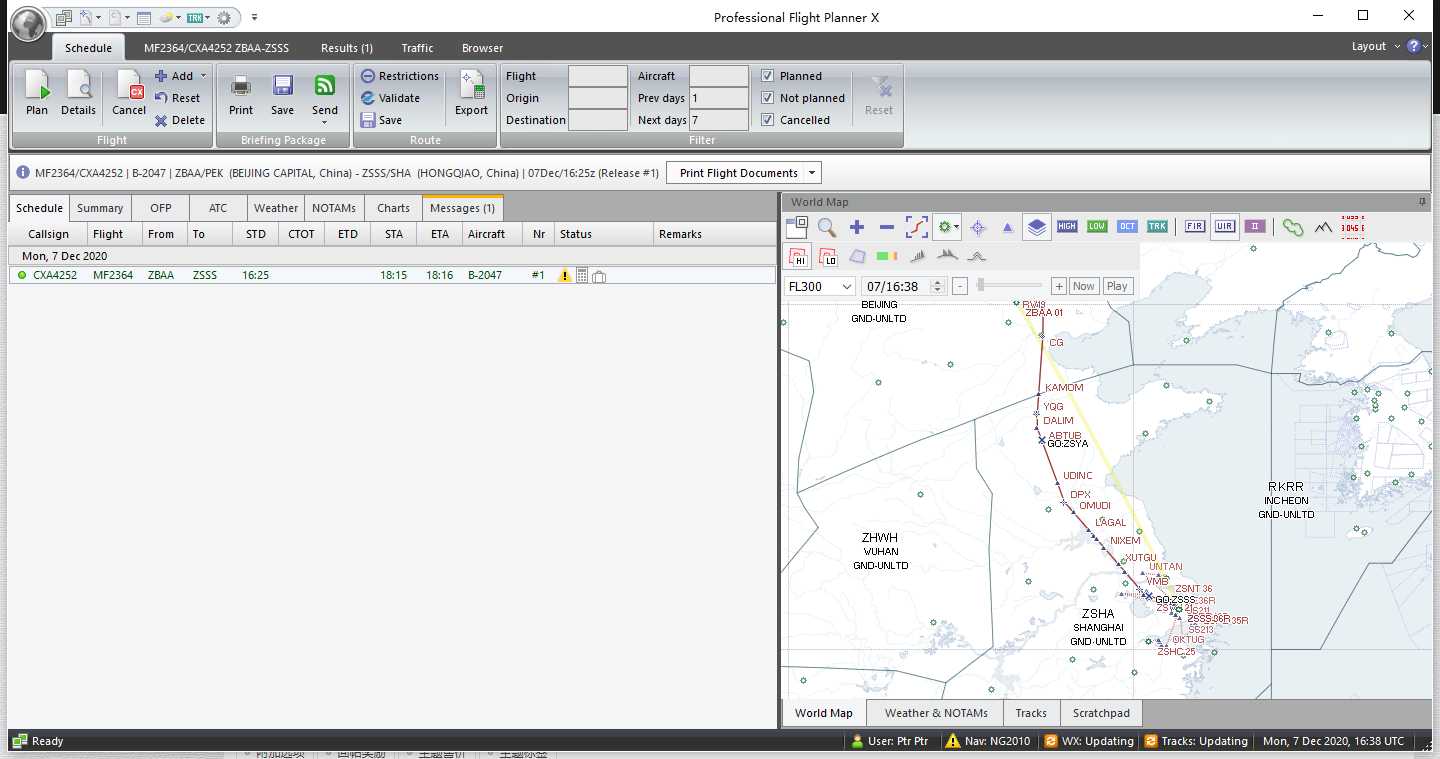Open route Restrictions
Viewport: 1440px width, 759px height.
click(x=400, y=76)
